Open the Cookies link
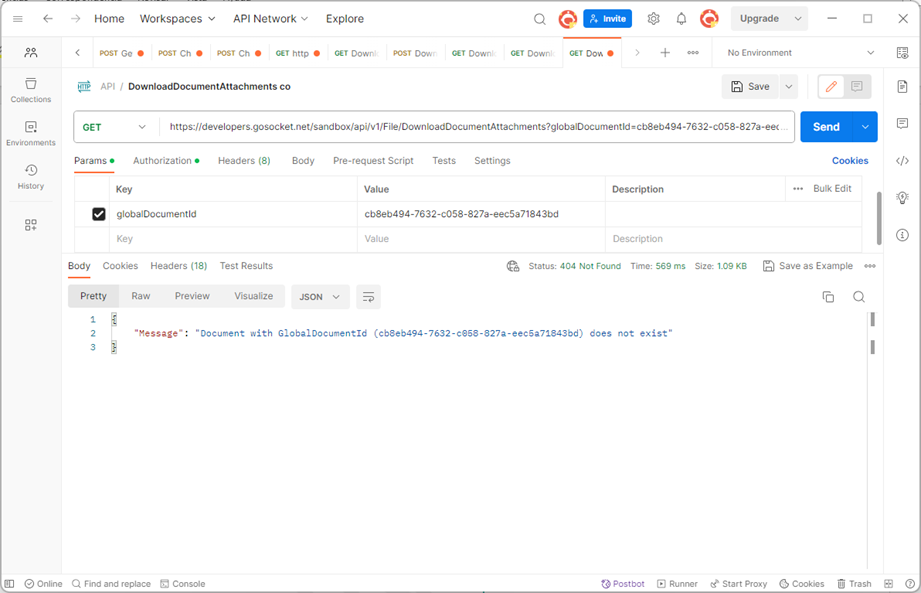Image resolution: width=921 pixels, height=593 pixels. point(849,161)
